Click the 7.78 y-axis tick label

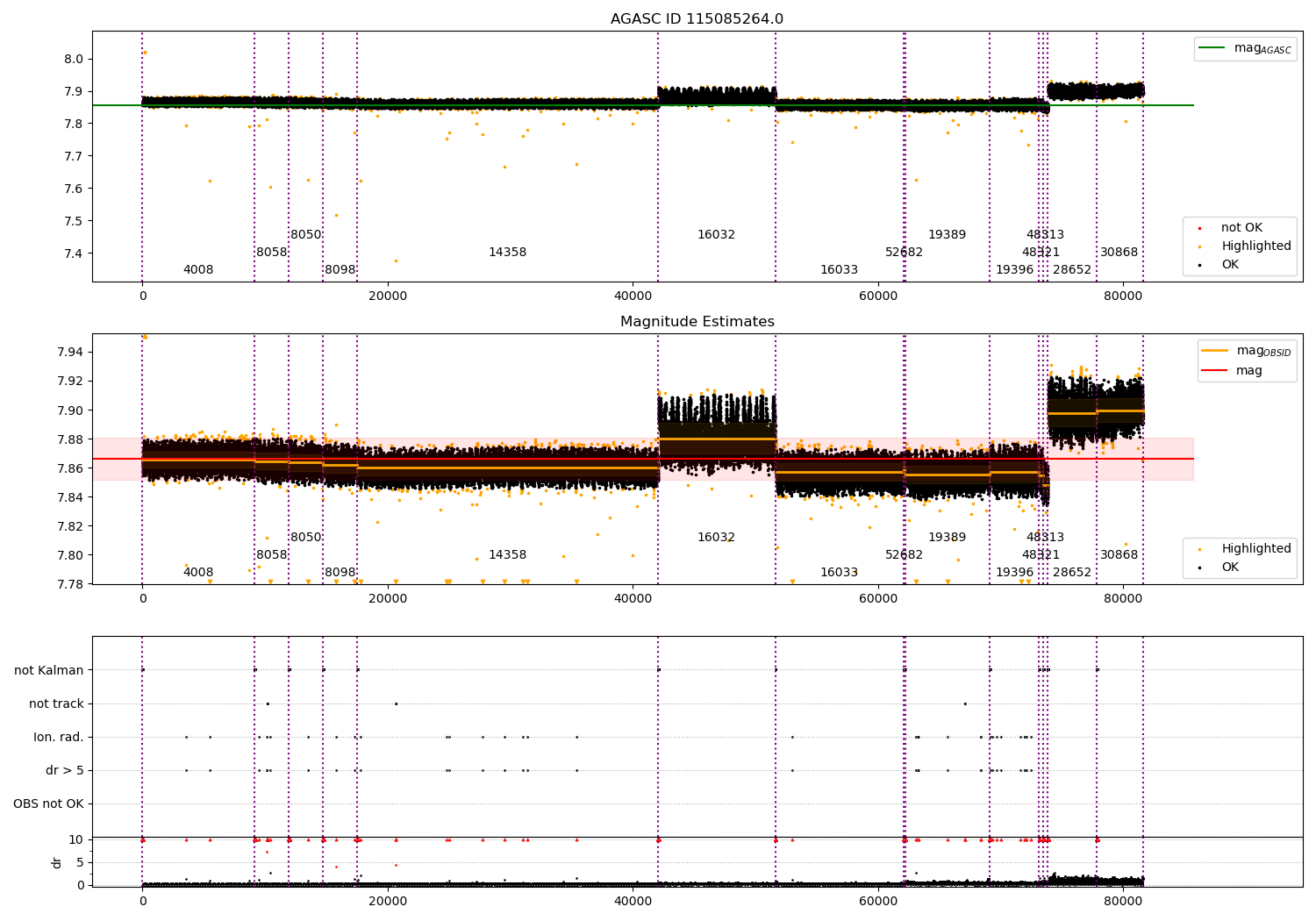point(70,584)
